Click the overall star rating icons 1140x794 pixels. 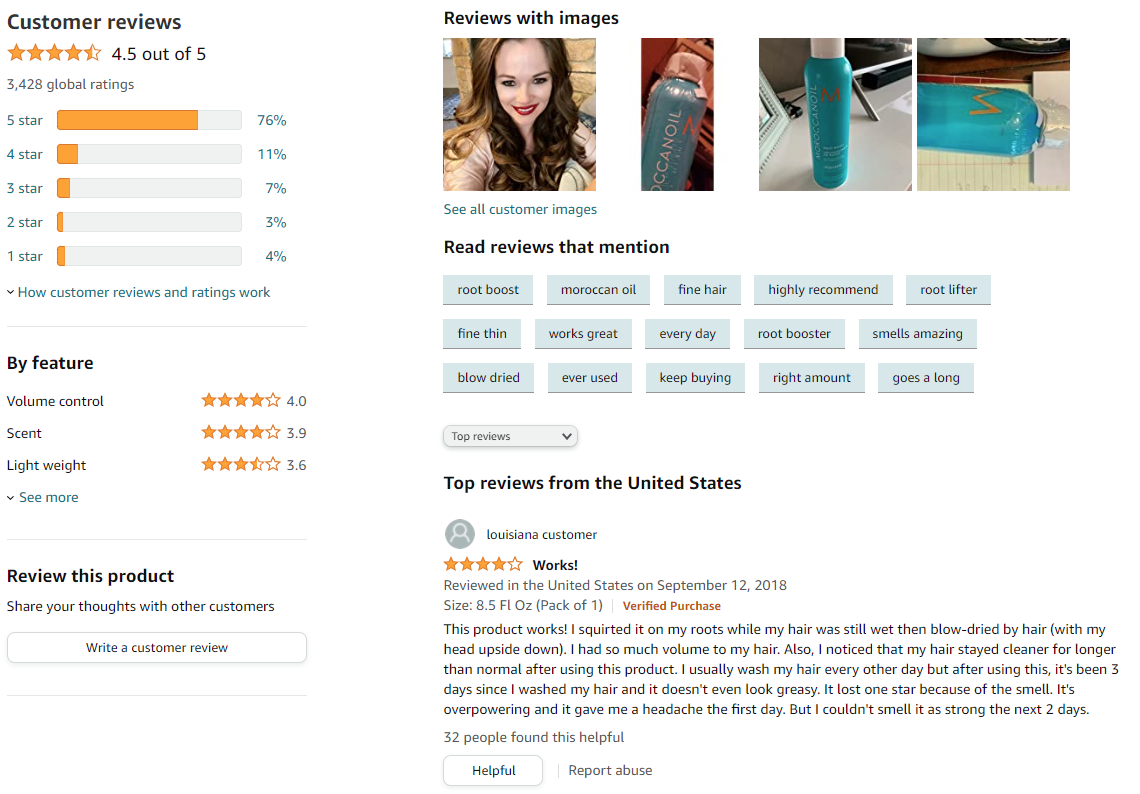tap(55, 53)
